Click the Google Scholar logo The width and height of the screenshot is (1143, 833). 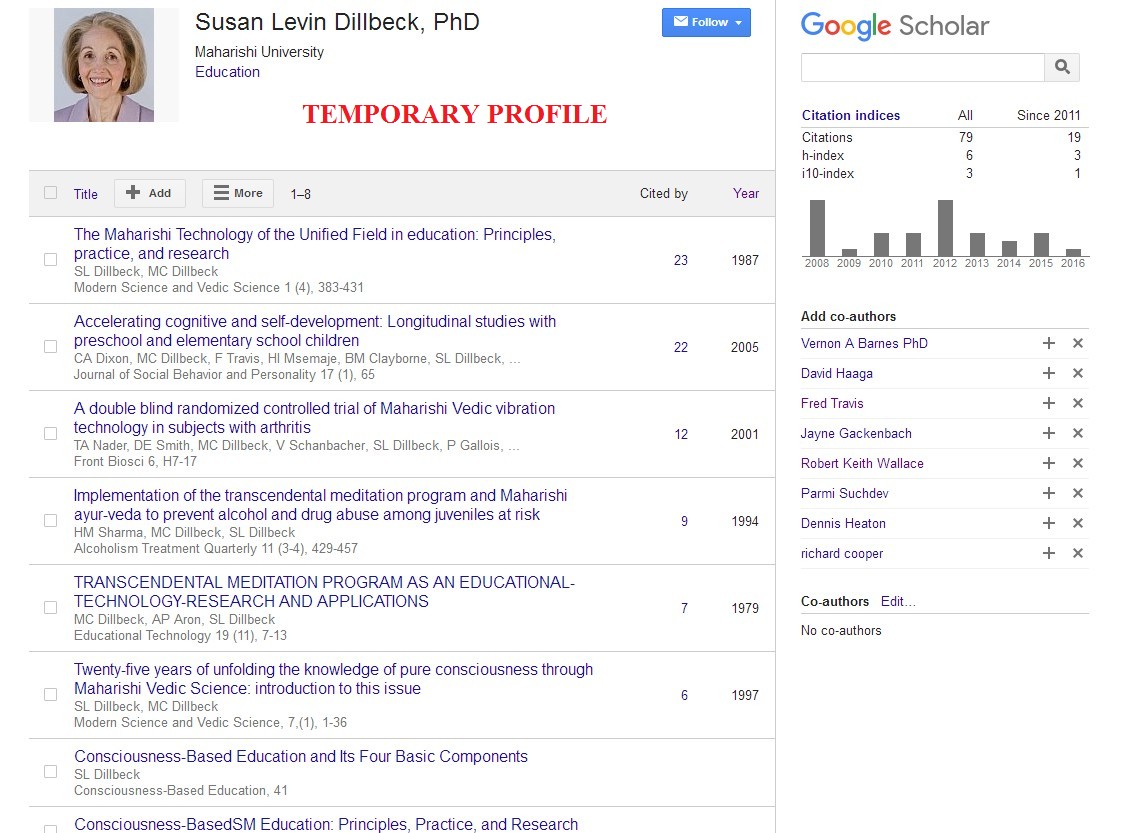click(x=894, y=26)
